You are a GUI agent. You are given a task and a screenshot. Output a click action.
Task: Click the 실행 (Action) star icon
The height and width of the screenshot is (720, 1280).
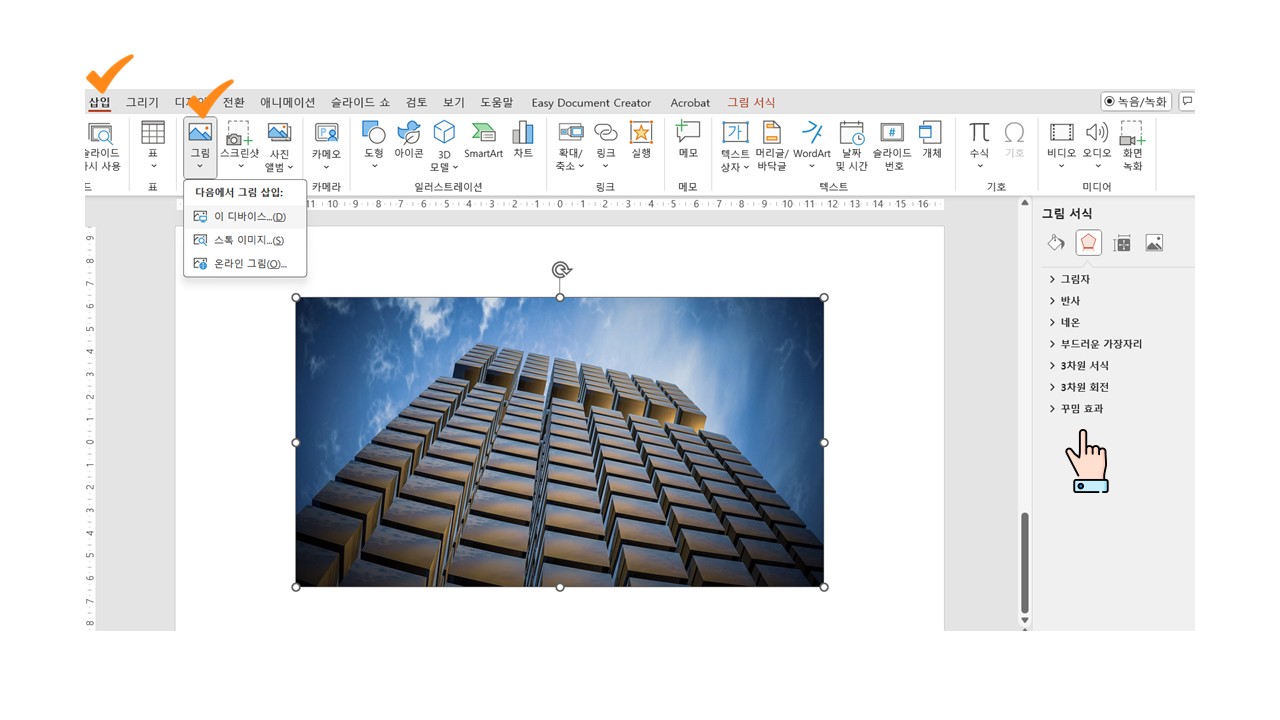tap(641, 140)
